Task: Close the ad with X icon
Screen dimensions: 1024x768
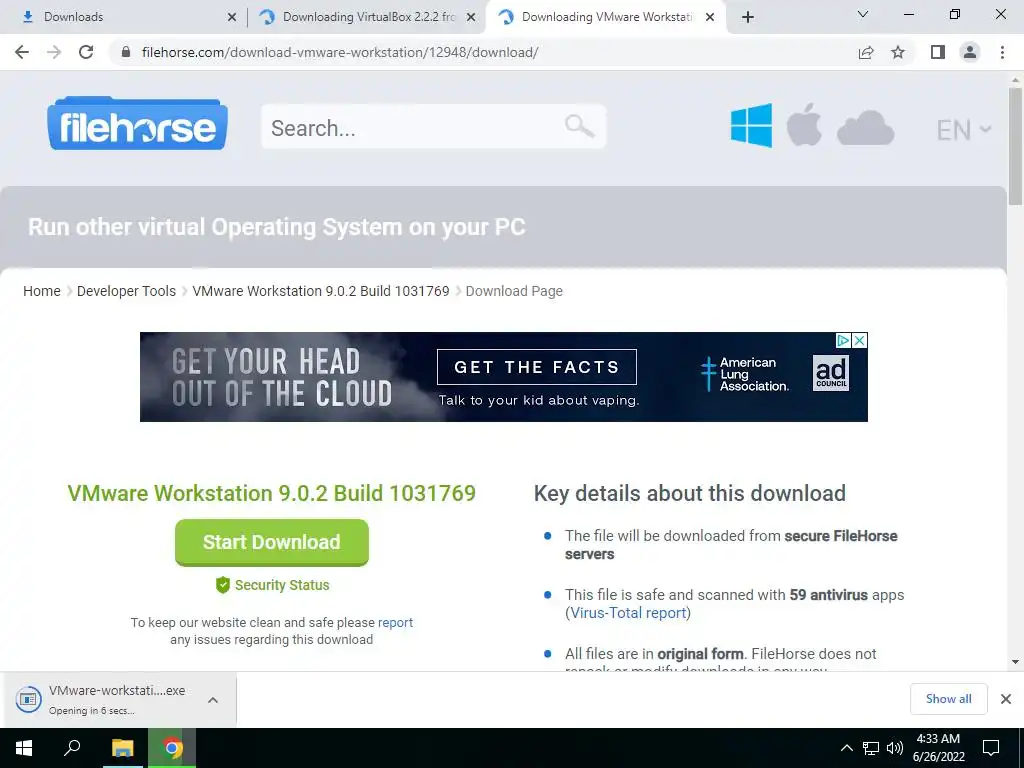Action: click(860, 340)
